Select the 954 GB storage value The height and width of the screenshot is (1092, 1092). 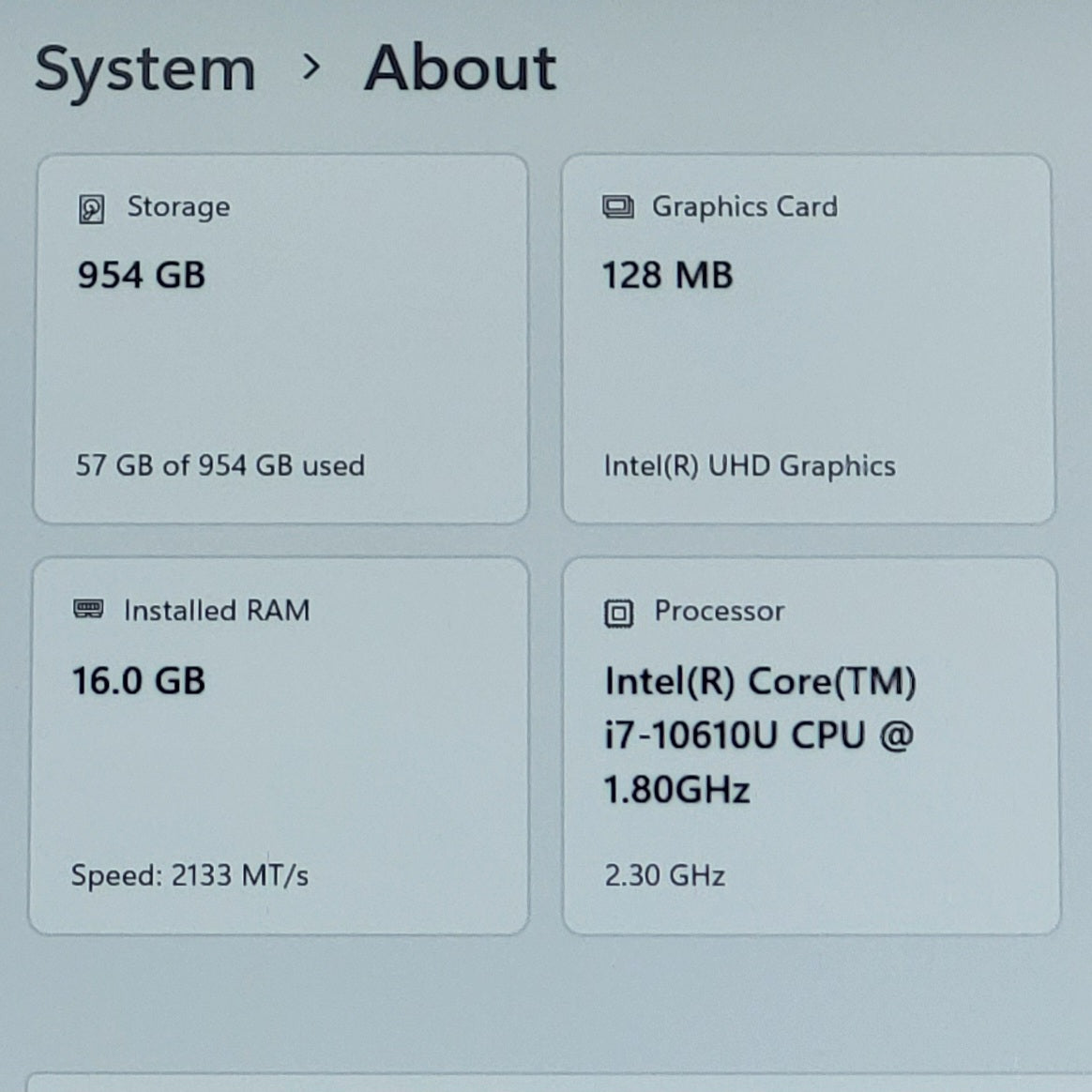pos(142,274)
